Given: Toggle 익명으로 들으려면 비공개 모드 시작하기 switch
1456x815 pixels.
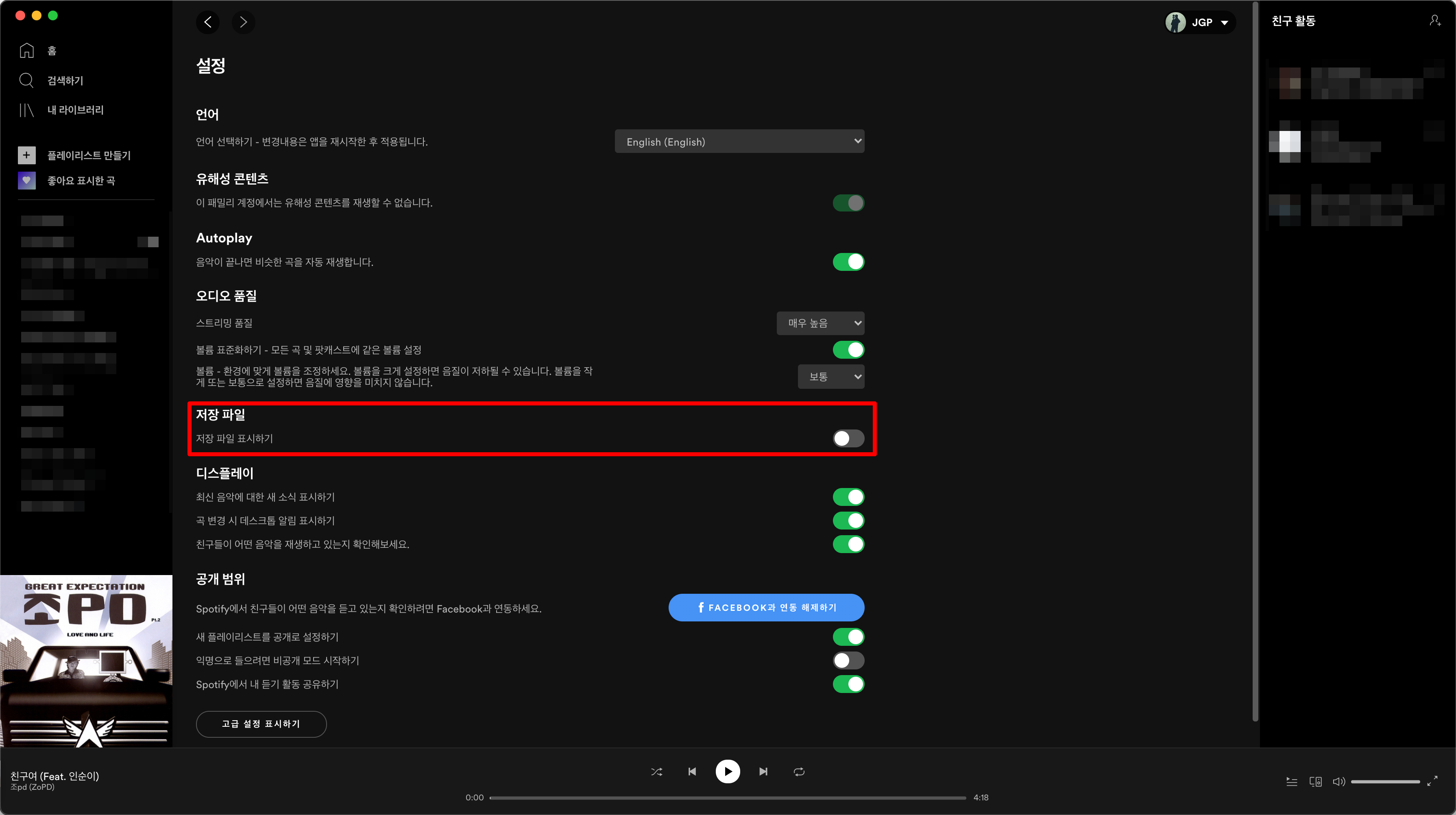Looking at the screenshot, I should (848, 660).
